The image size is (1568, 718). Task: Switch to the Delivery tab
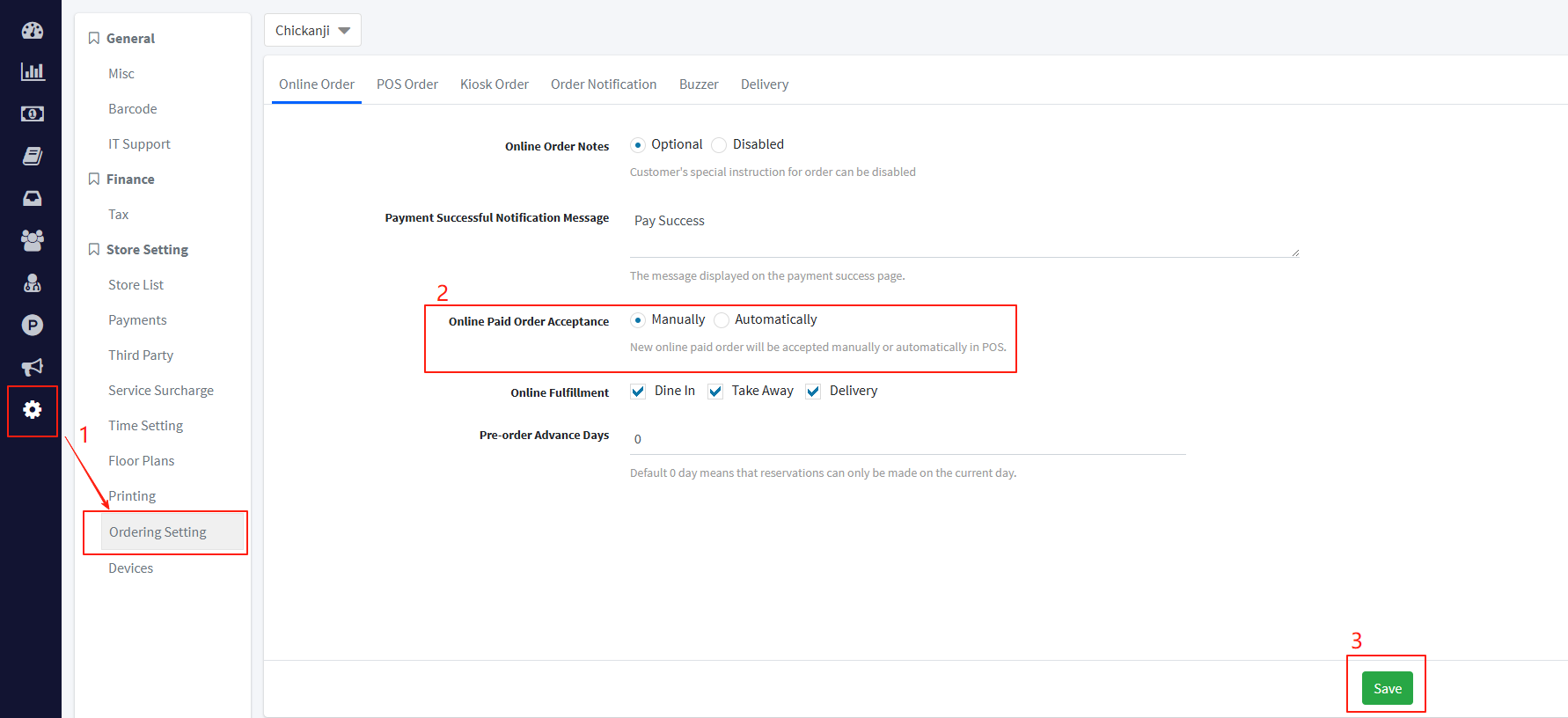(x=765, y=84)
